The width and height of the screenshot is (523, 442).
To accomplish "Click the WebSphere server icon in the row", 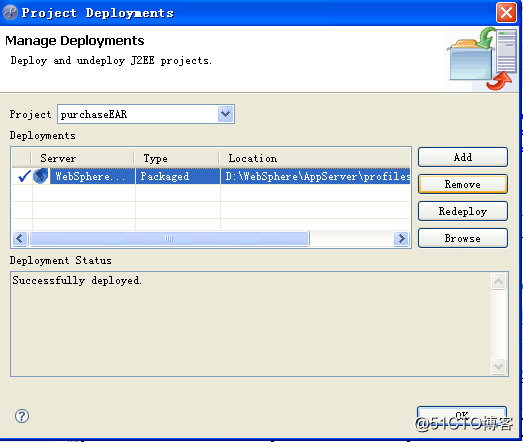I will (x=41, y=176).
